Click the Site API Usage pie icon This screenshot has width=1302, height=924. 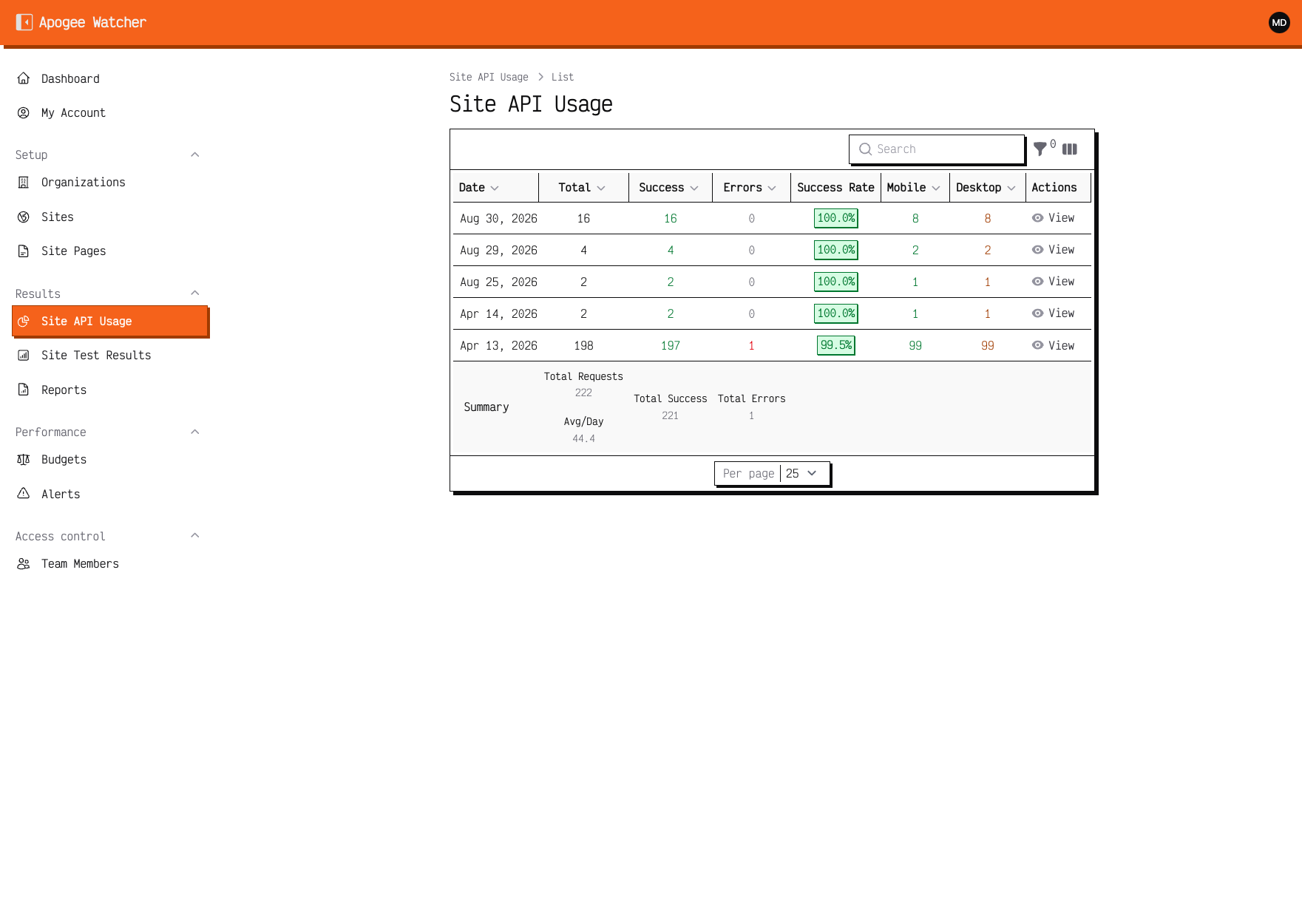pyautogui.click(x=24, y=321)
